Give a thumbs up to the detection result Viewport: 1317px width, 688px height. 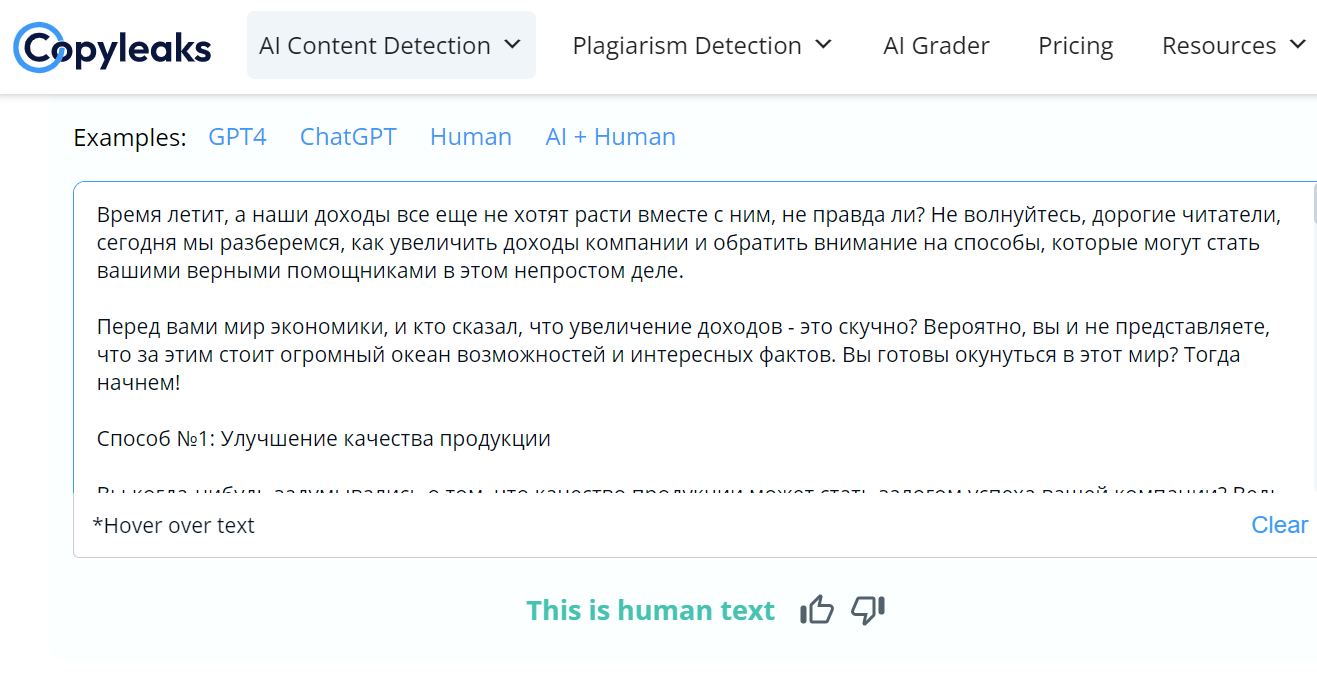coord(816,609)
